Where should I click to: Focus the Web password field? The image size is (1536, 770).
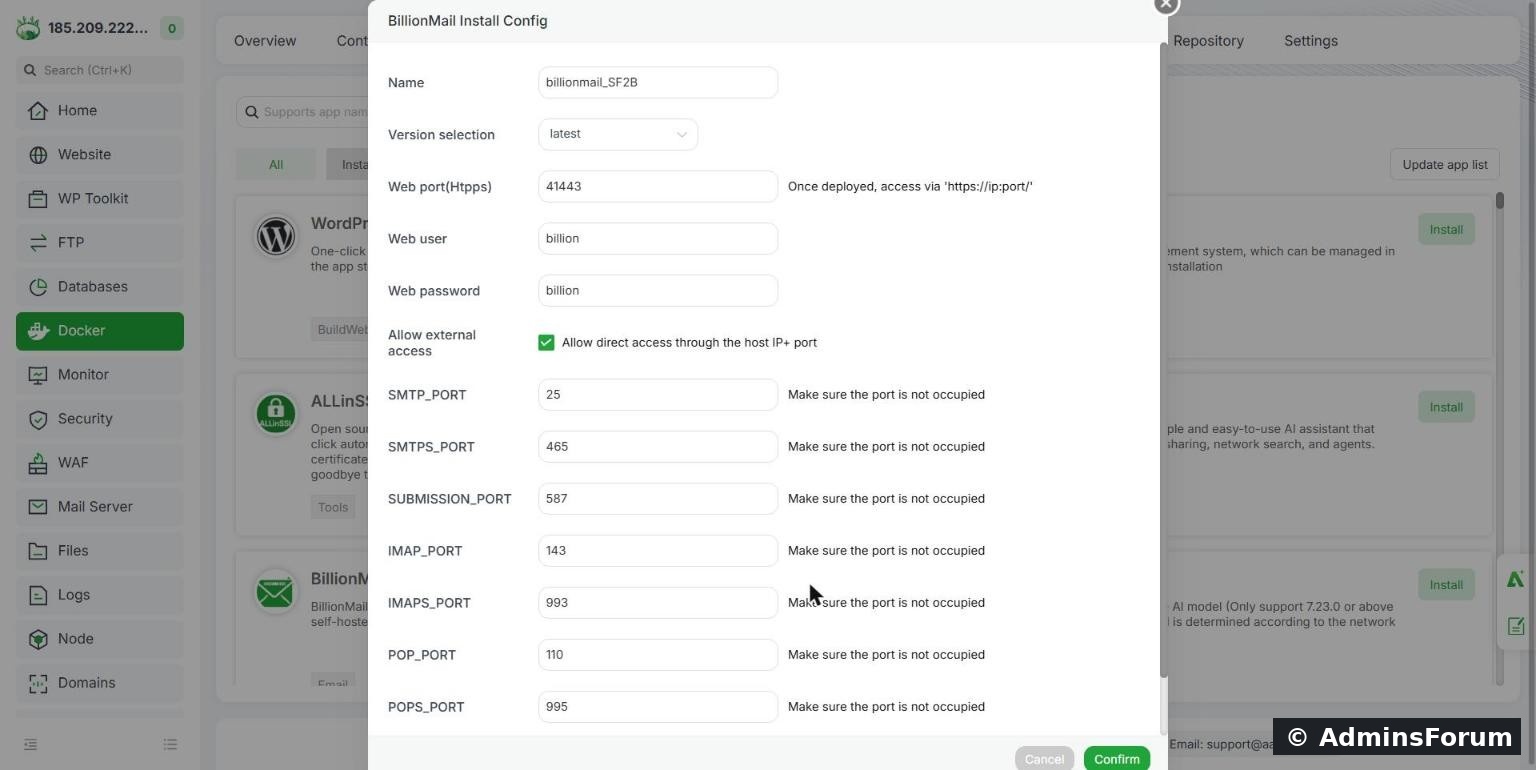click(x=658, y=291)
